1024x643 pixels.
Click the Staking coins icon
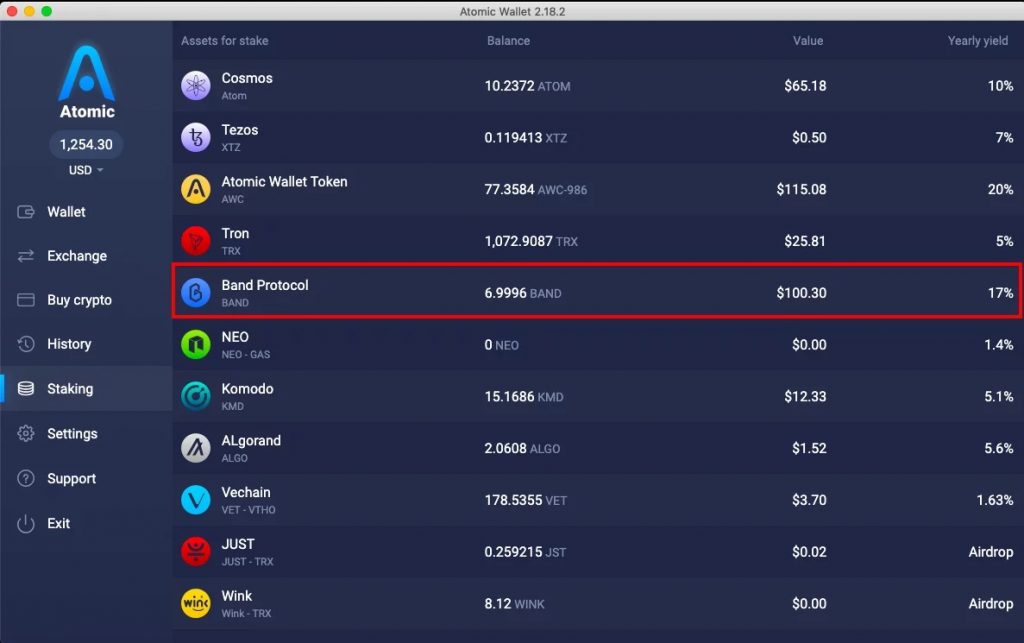25,388
